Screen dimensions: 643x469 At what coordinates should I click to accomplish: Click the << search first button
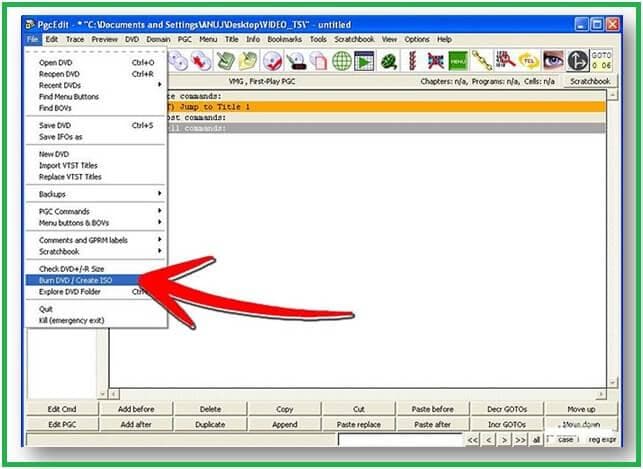(x=472, y=439)
